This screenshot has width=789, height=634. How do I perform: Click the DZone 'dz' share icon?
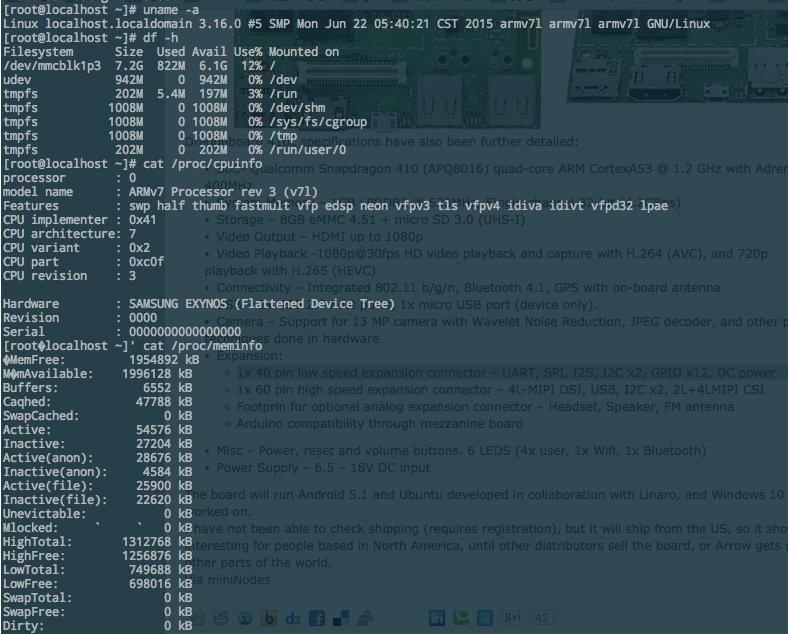(293, 618)
